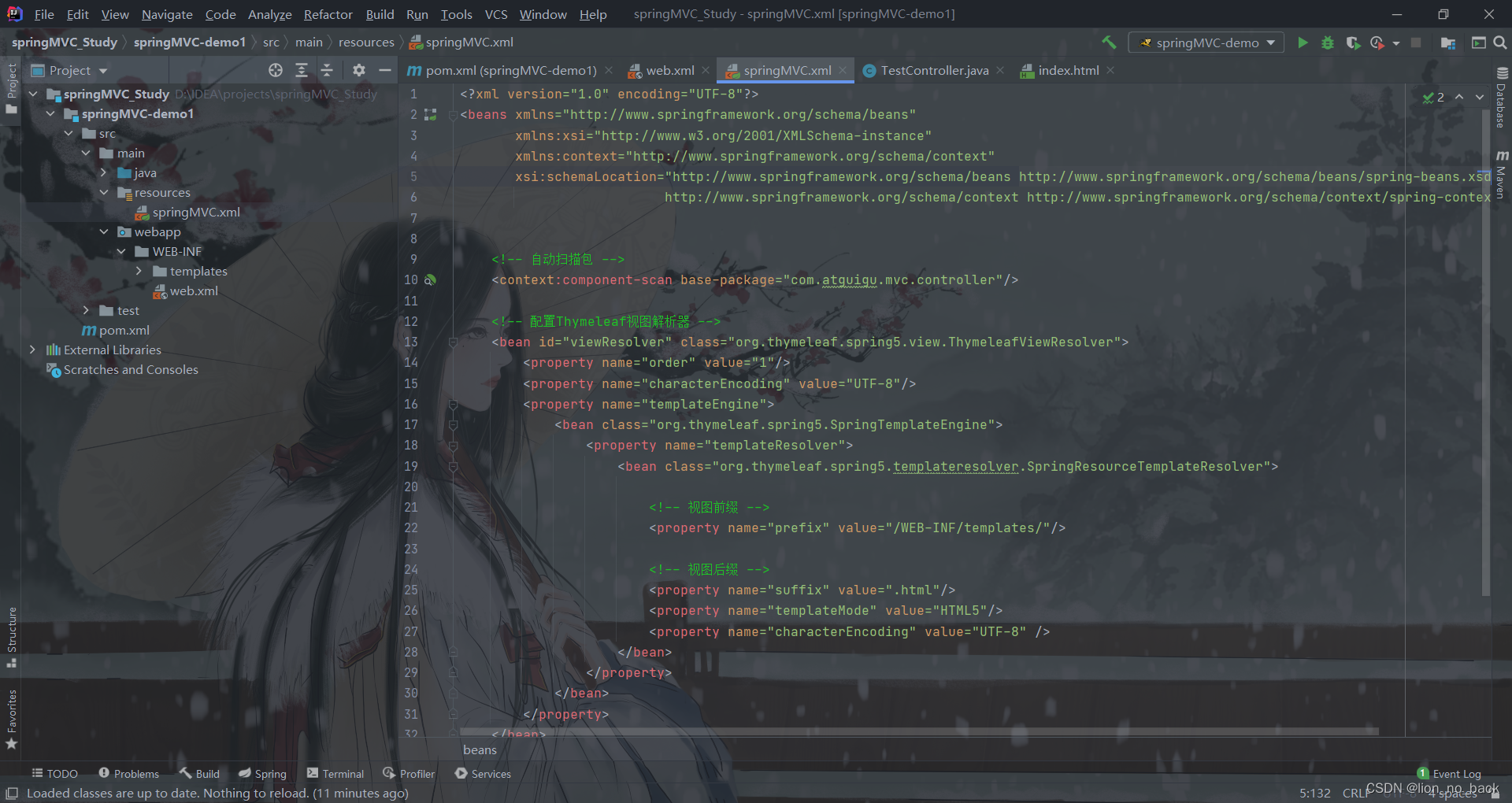Open the profiler run icon
The width and height of the screenshot is (1512, 803).
[x=1377, y=43]
